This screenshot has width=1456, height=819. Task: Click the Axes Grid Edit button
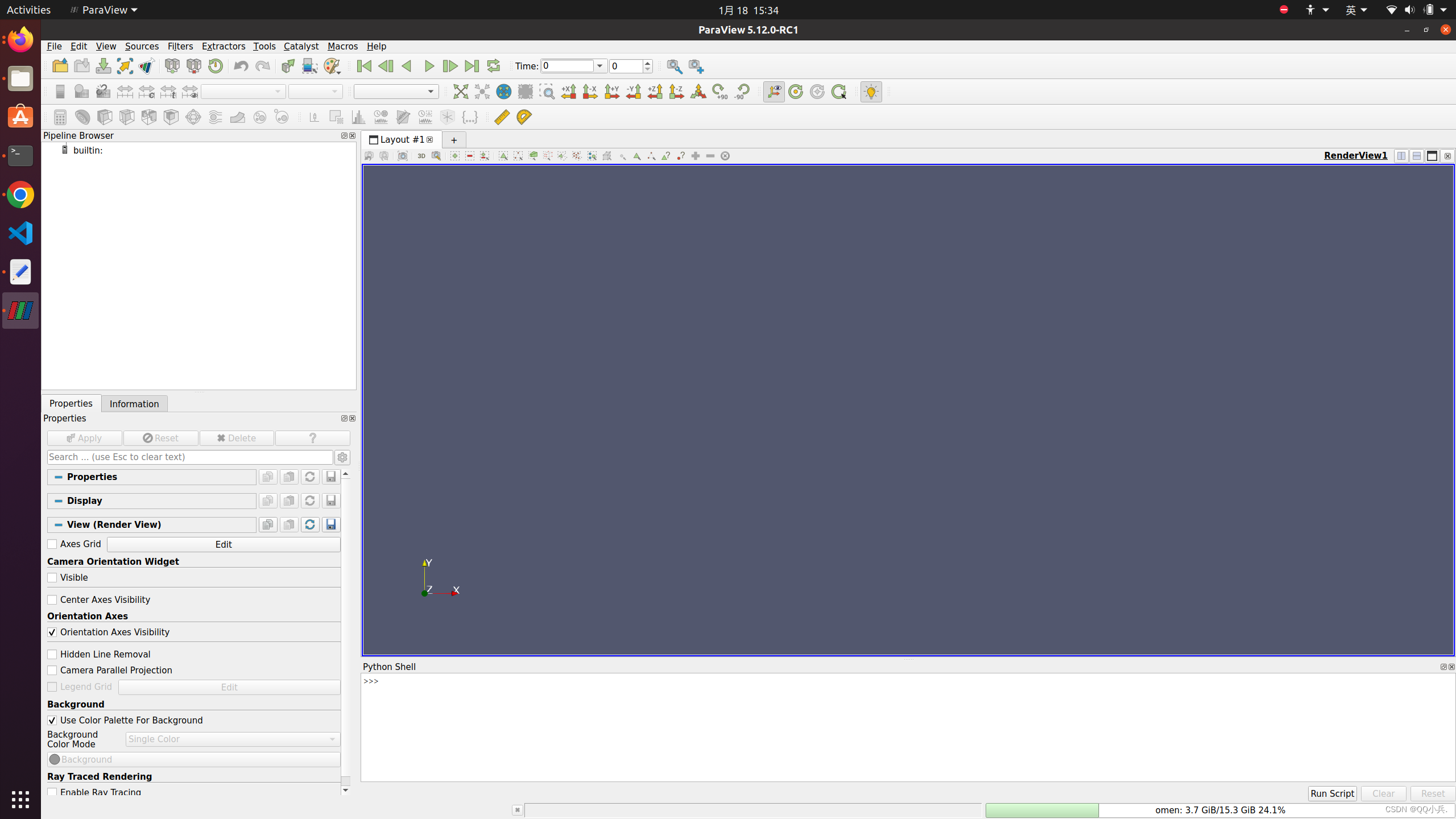point(224,544)
